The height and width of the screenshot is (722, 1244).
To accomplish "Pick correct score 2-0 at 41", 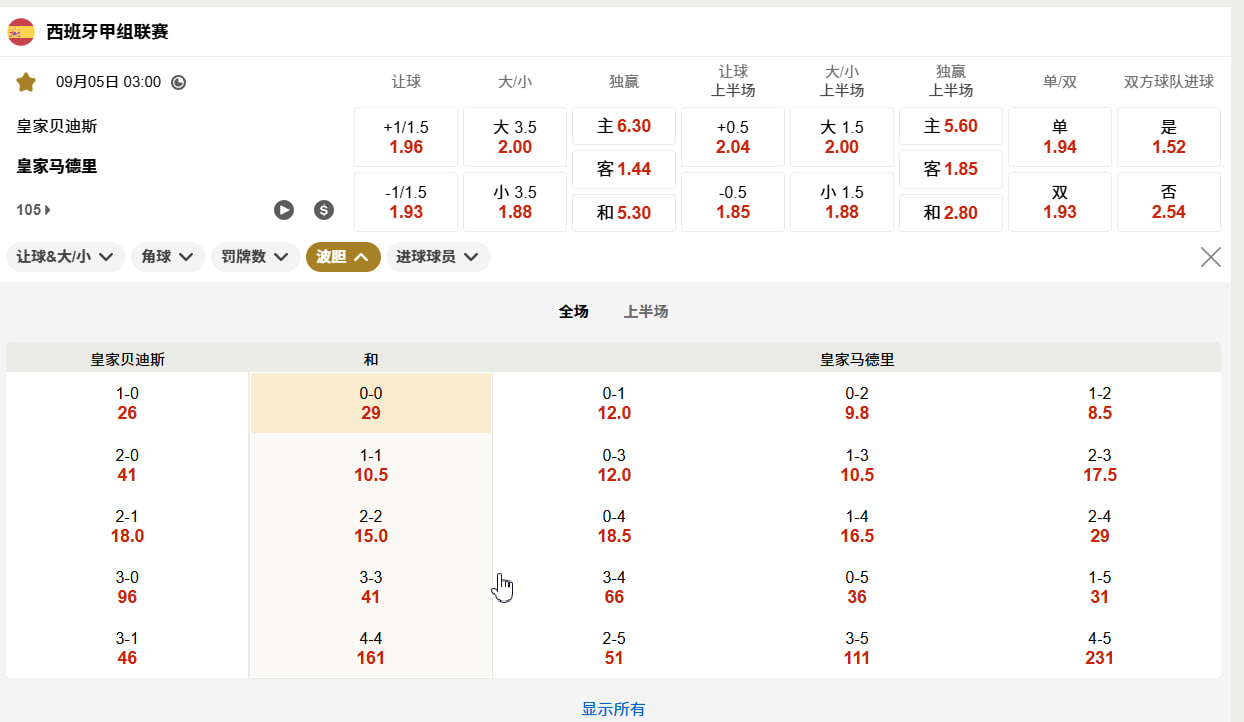I will (x=127, y=465).
